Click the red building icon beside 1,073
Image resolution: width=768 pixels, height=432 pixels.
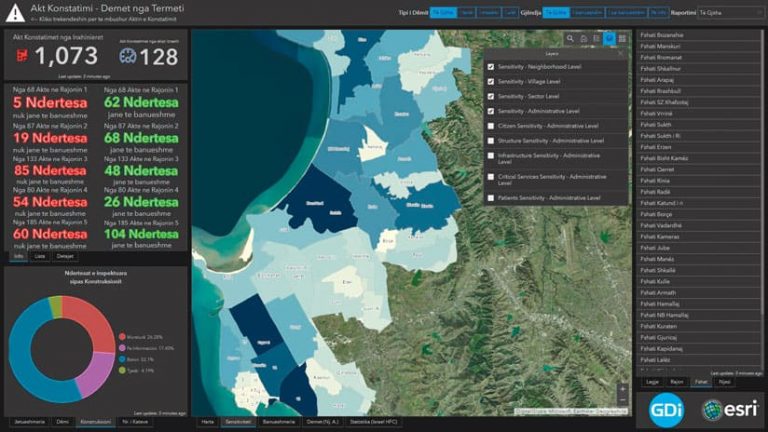[x=22, y=56]
